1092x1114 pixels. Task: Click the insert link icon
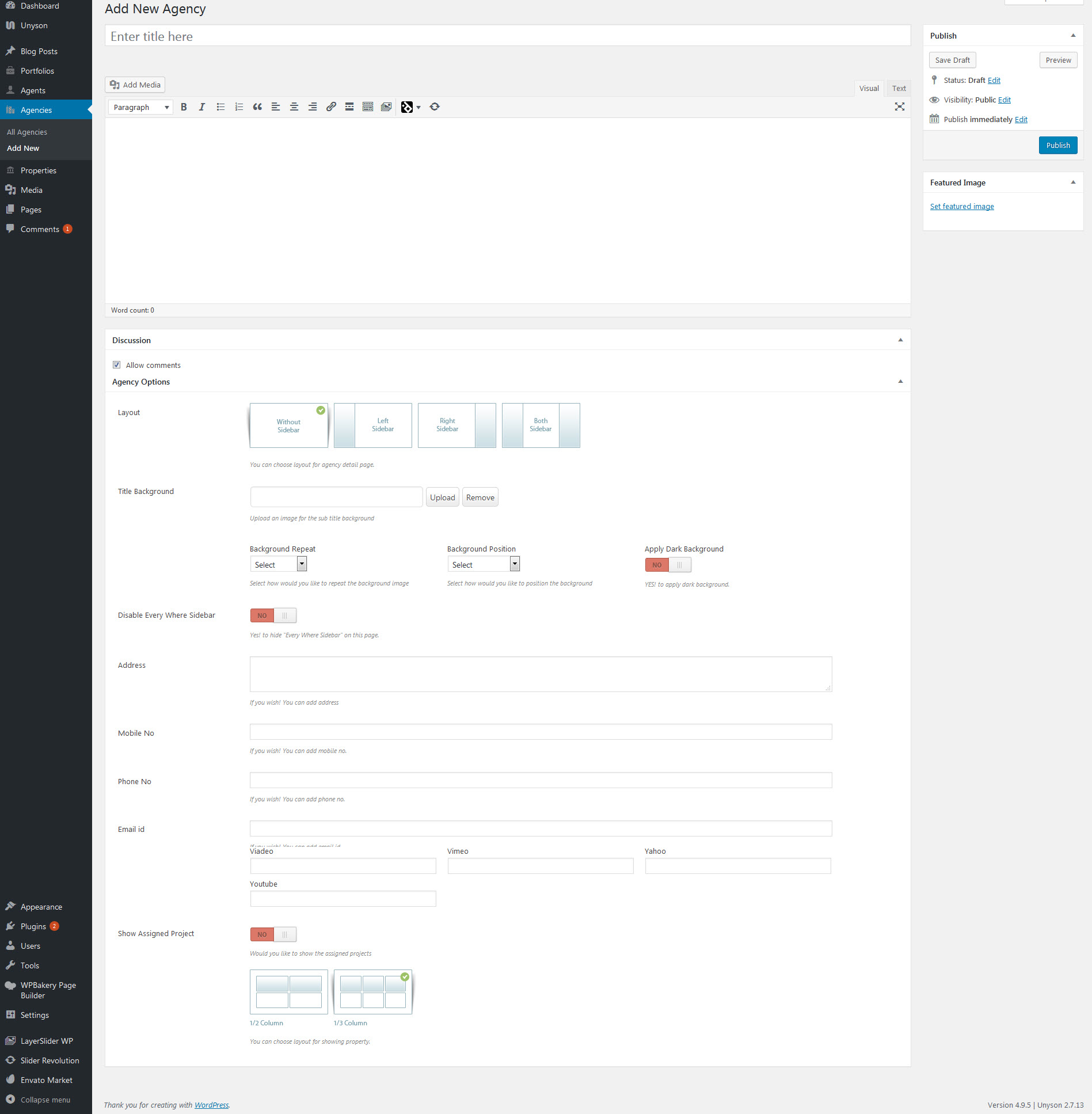point(331,107)
